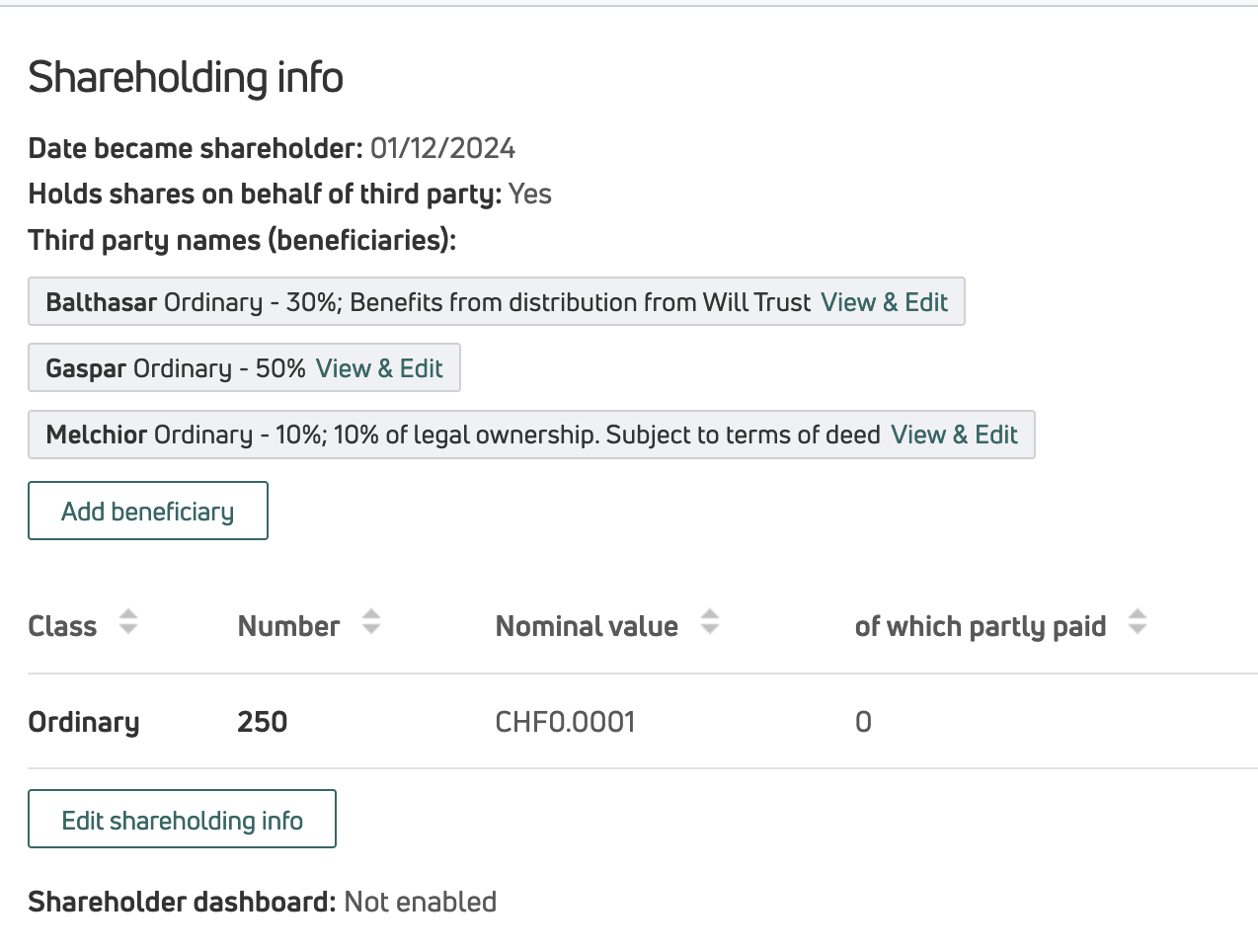Viewport: 1258px width, 952px height.
Task: Select the Balthasar beneficiary card
Action: [x=395, y=301]
